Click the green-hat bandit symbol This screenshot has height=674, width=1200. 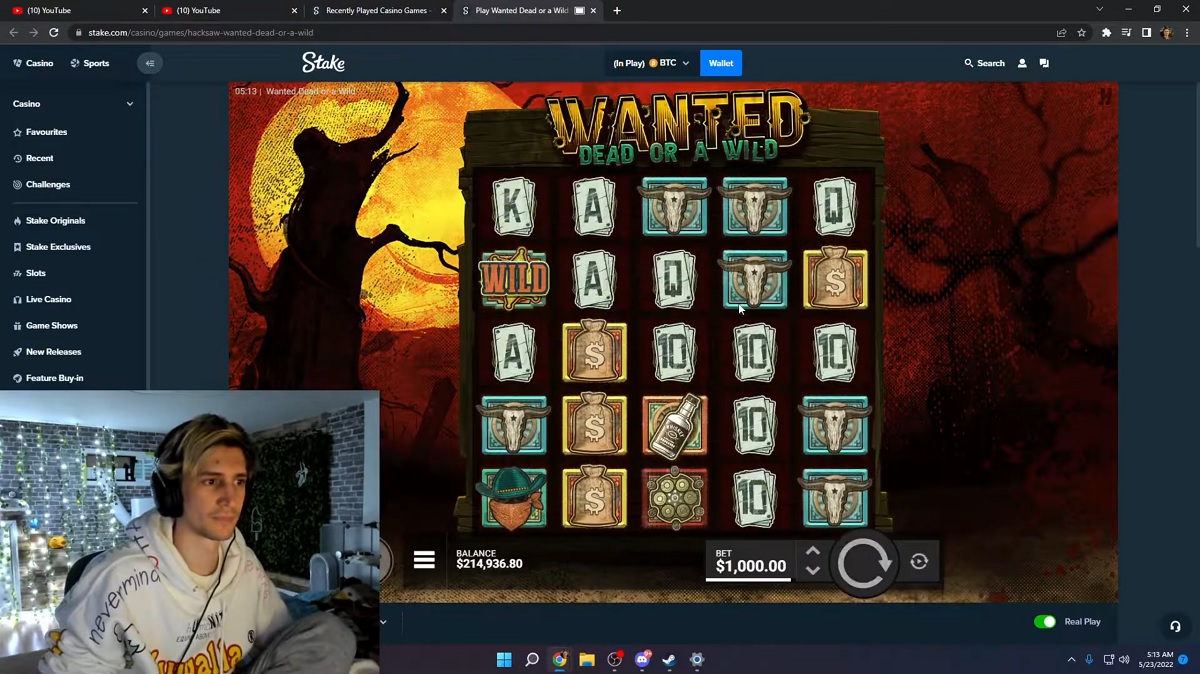click(514, 497)
